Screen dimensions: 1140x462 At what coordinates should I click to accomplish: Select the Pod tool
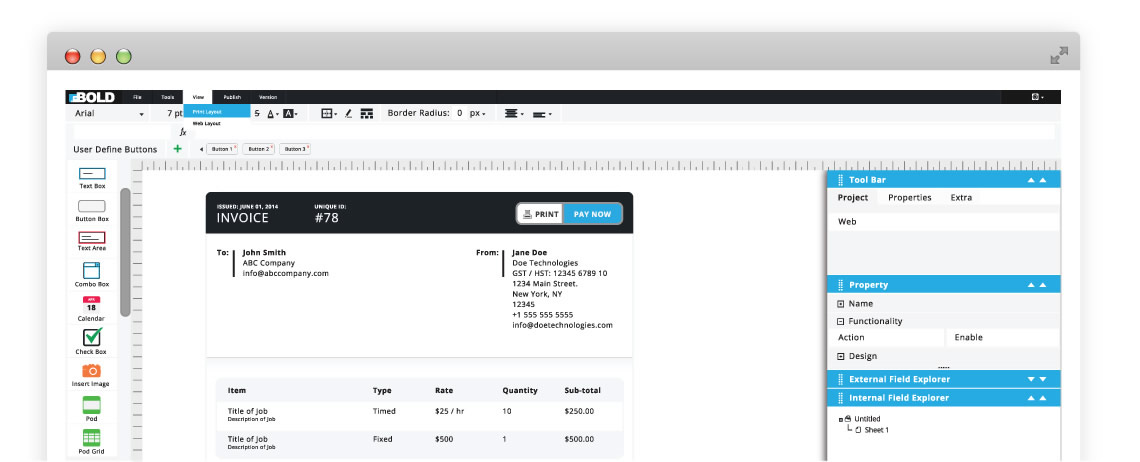point(92,409)
